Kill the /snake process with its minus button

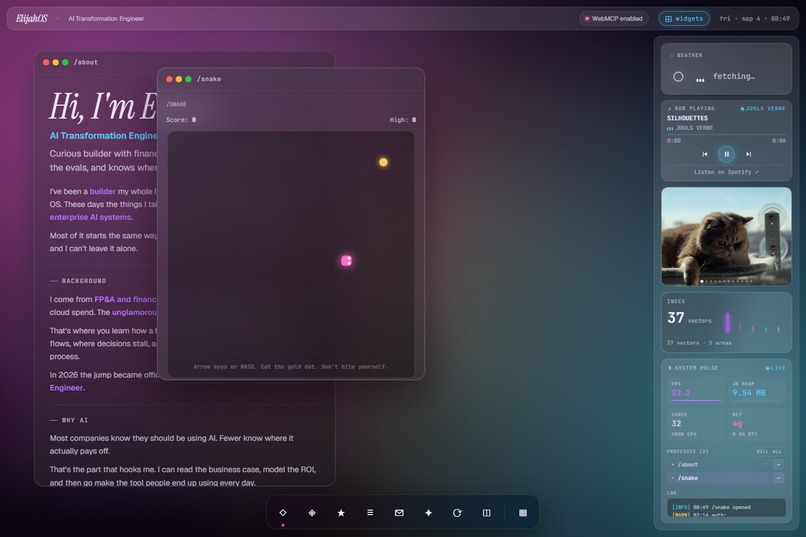[779, 477]
